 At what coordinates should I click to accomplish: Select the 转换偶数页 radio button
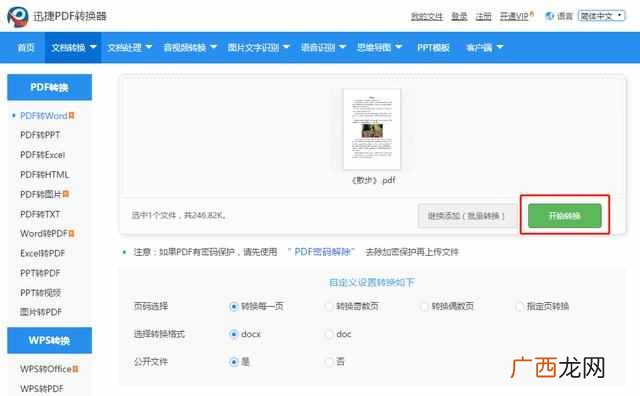pyautogui.click(x=424, y=306)
